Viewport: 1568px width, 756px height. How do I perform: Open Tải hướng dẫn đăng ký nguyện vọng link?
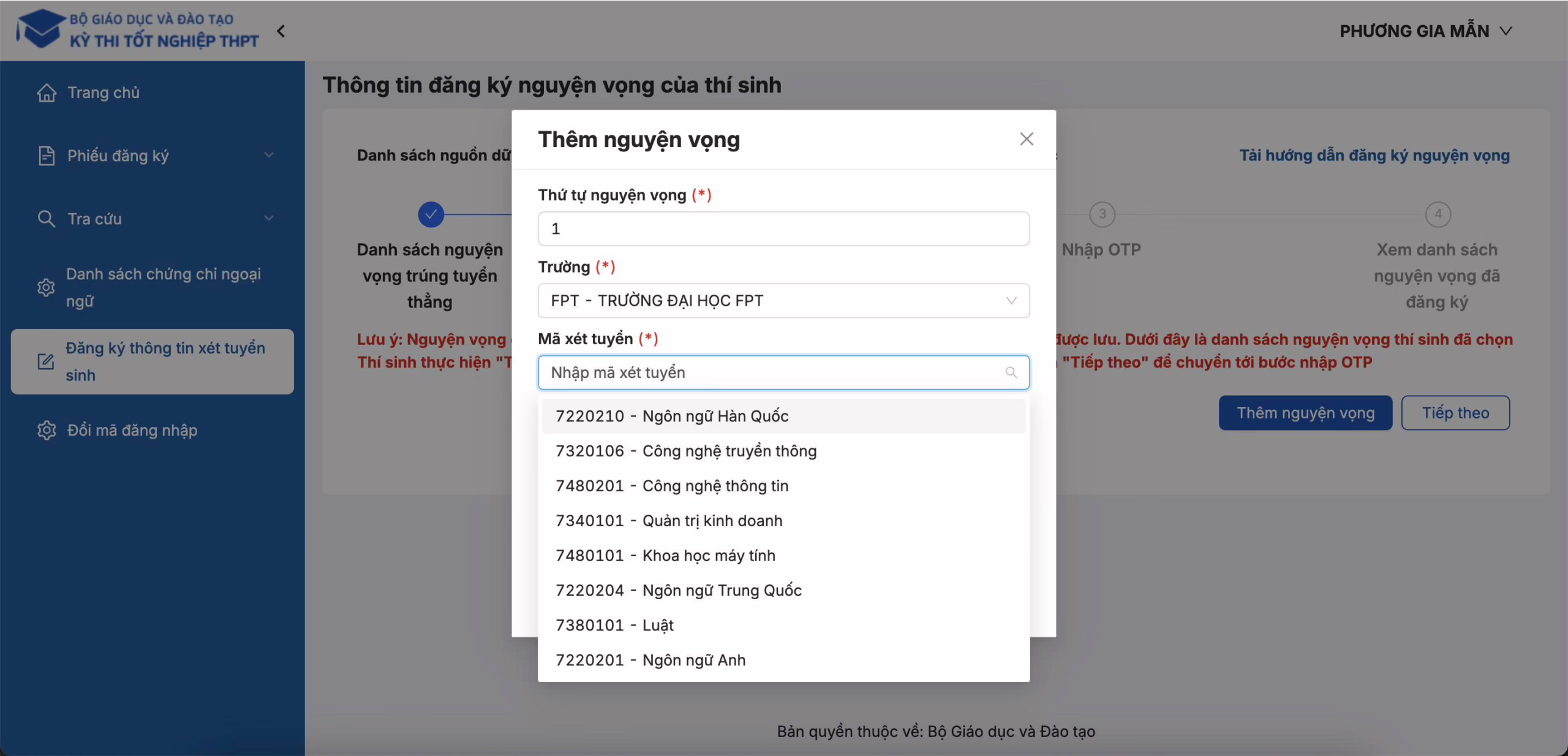coord(1374,156)
